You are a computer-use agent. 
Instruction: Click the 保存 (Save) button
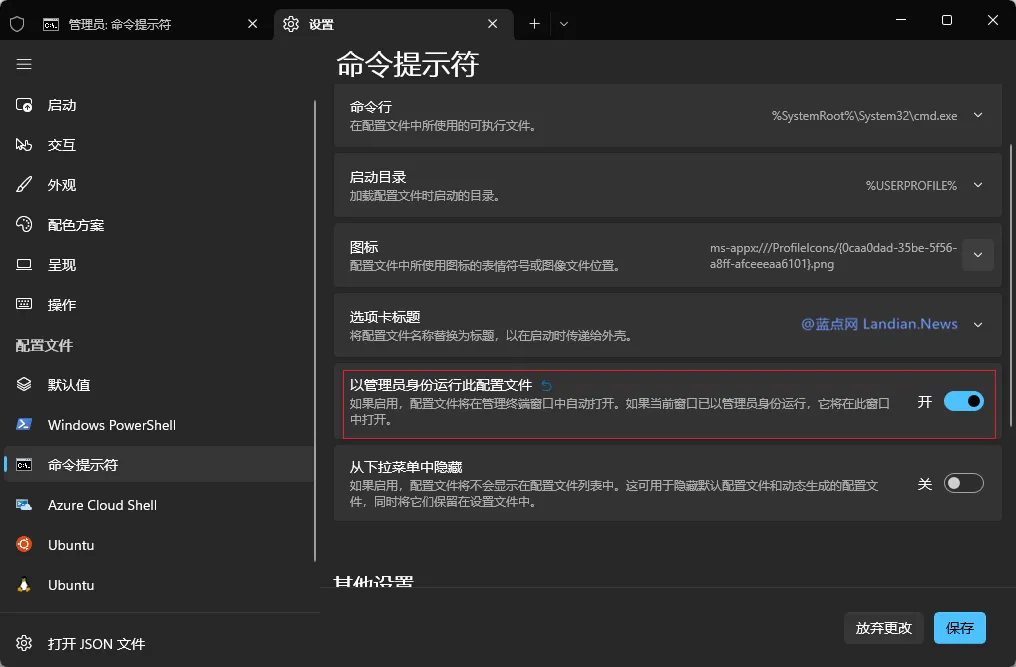959,628
